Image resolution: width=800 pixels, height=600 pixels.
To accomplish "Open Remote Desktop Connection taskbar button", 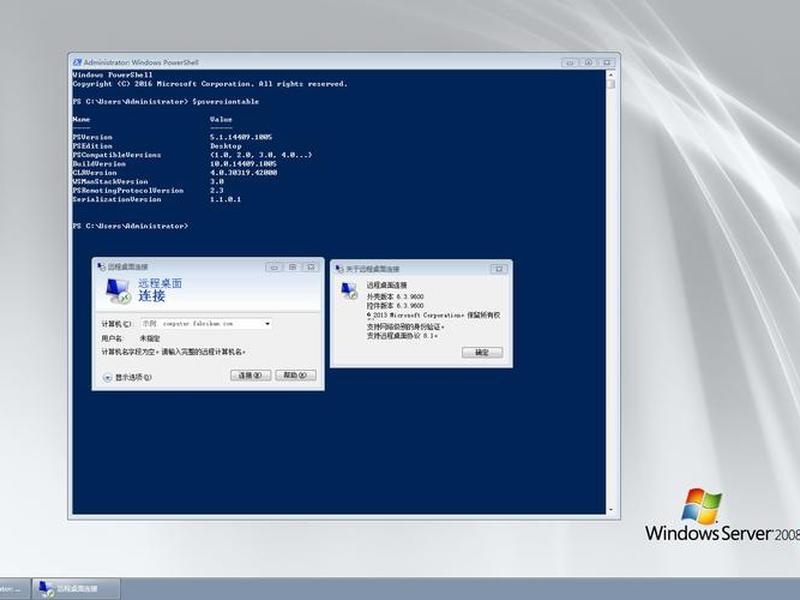I will pyautogui.click(x=76, y=589).
